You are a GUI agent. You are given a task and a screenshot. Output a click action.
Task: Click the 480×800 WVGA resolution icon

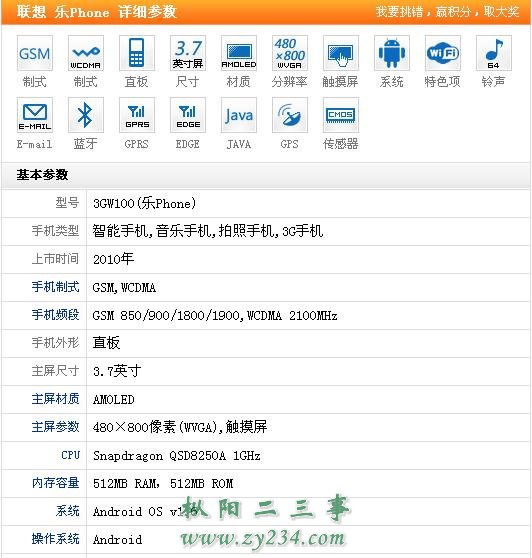coord(290,53)
